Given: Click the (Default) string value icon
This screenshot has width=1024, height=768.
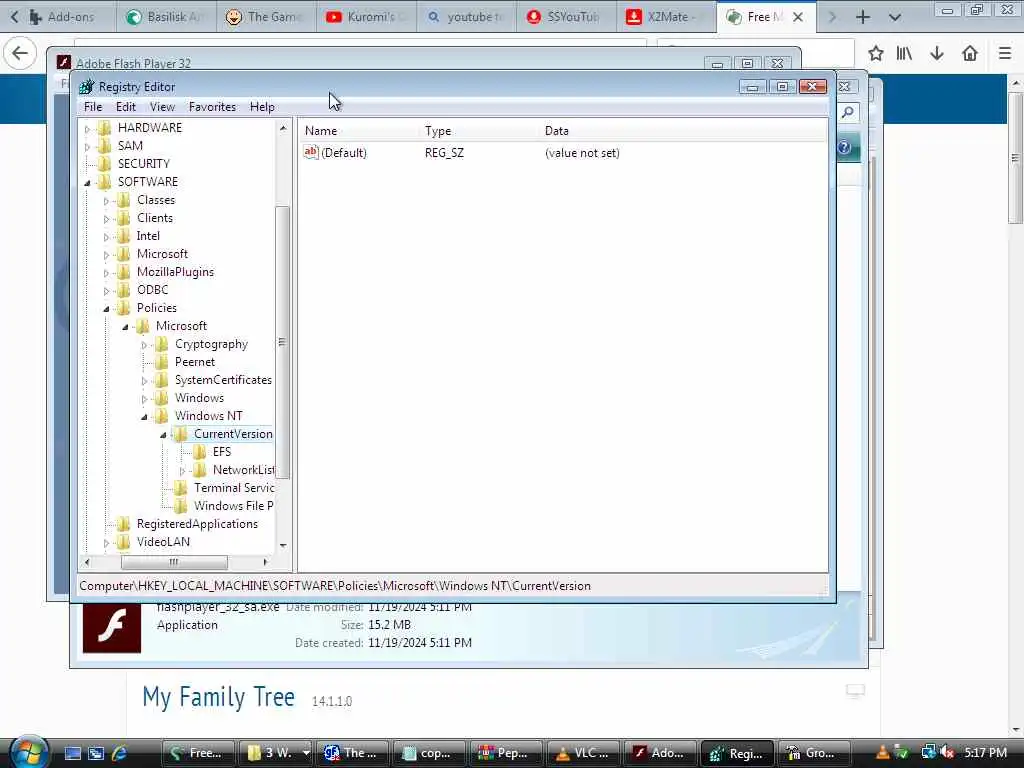Looking at the screenshot, I should tap(311, 152).
